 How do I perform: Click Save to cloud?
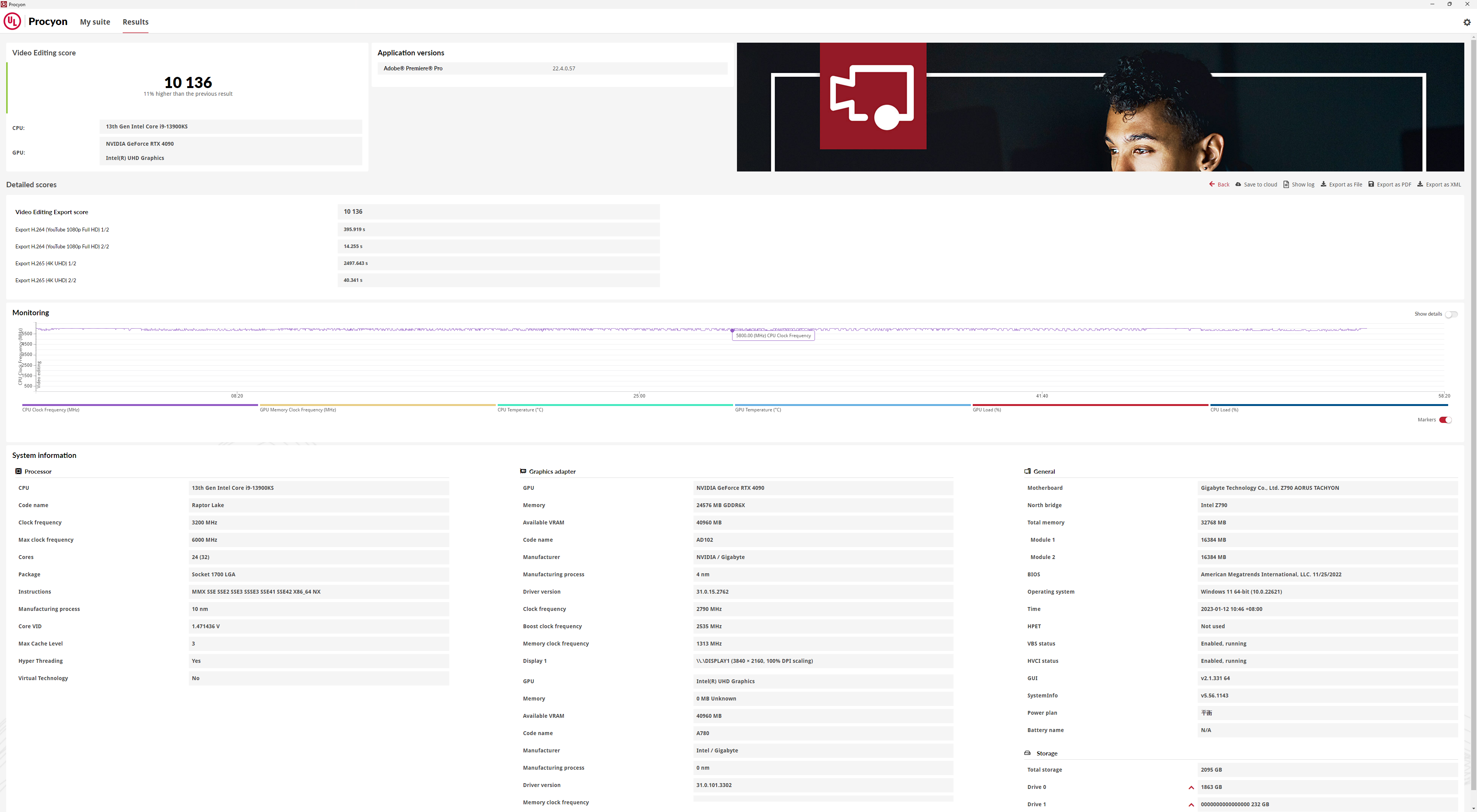point(1256,185)
